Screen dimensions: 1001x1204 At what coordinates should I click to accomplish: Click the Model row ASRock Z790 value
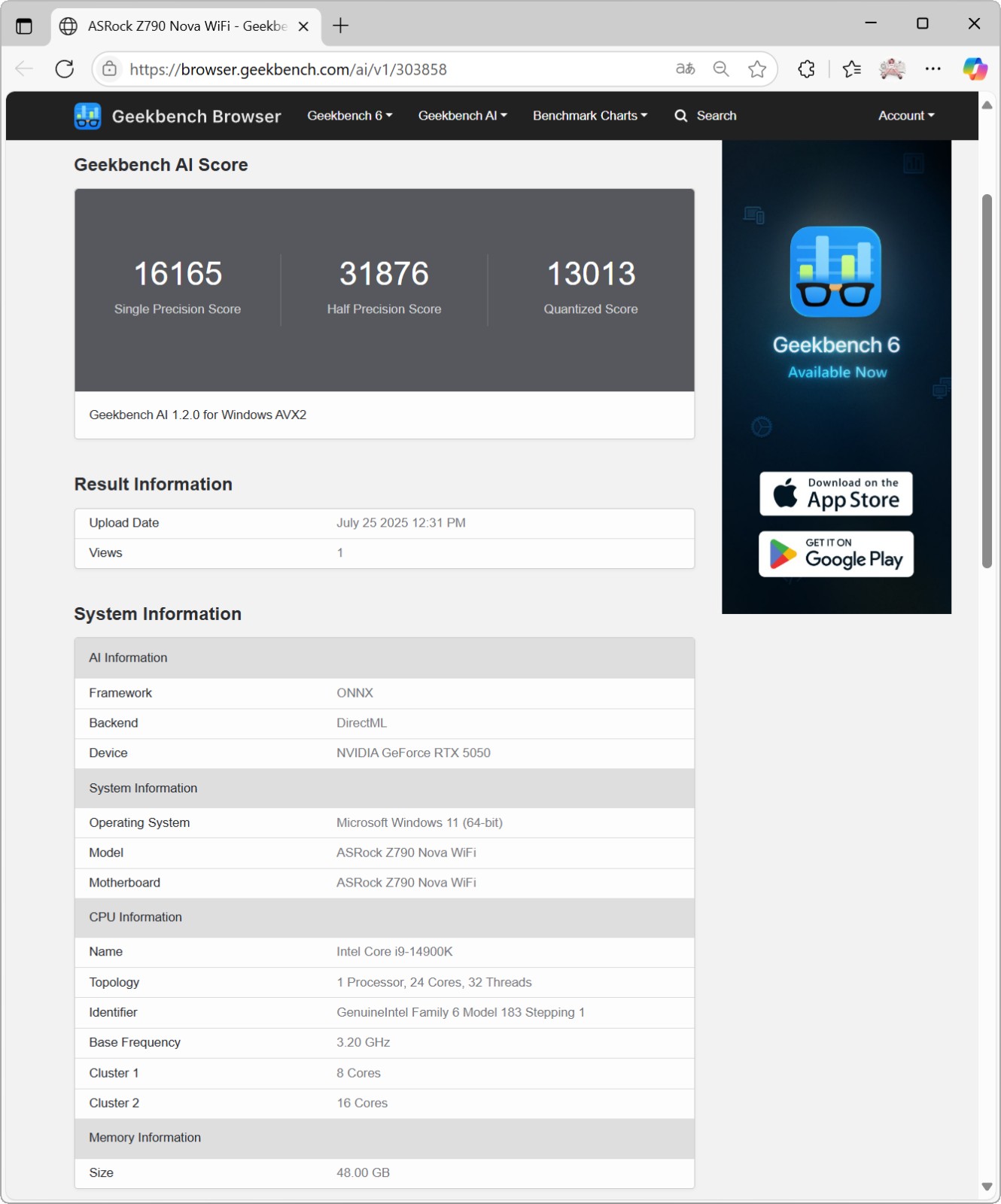406,853
